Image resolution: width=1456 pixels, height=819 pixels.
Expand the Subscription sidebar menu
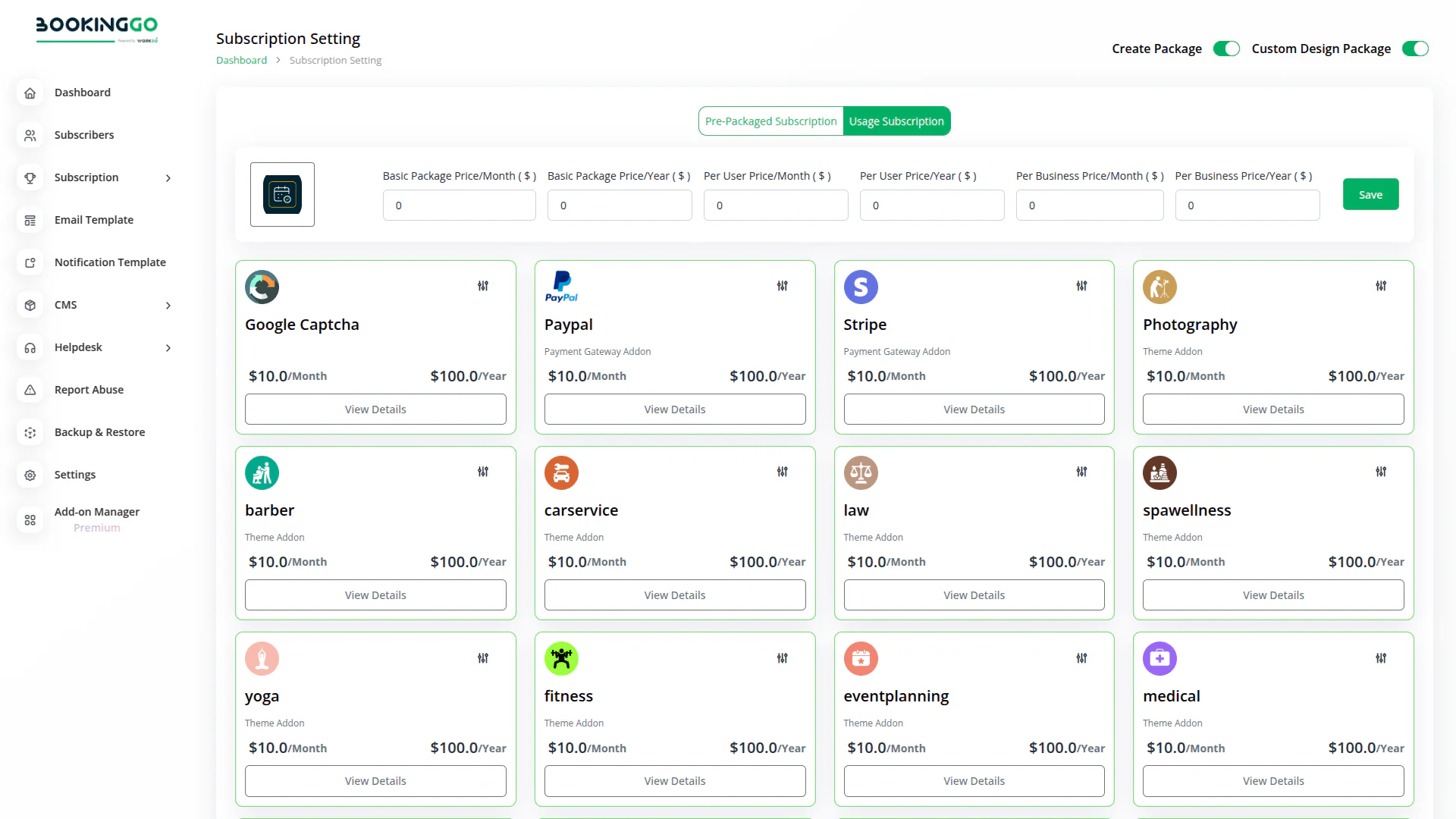point(168,177)
